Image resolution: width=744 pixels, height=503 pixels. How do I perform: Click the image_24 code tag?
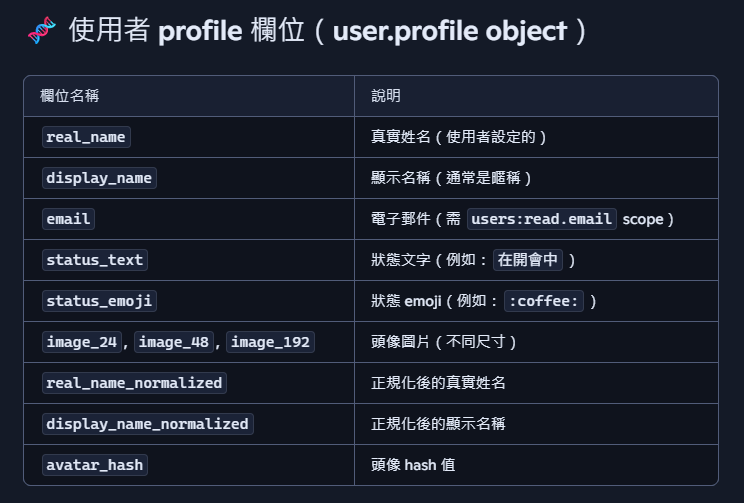[82, 342]
